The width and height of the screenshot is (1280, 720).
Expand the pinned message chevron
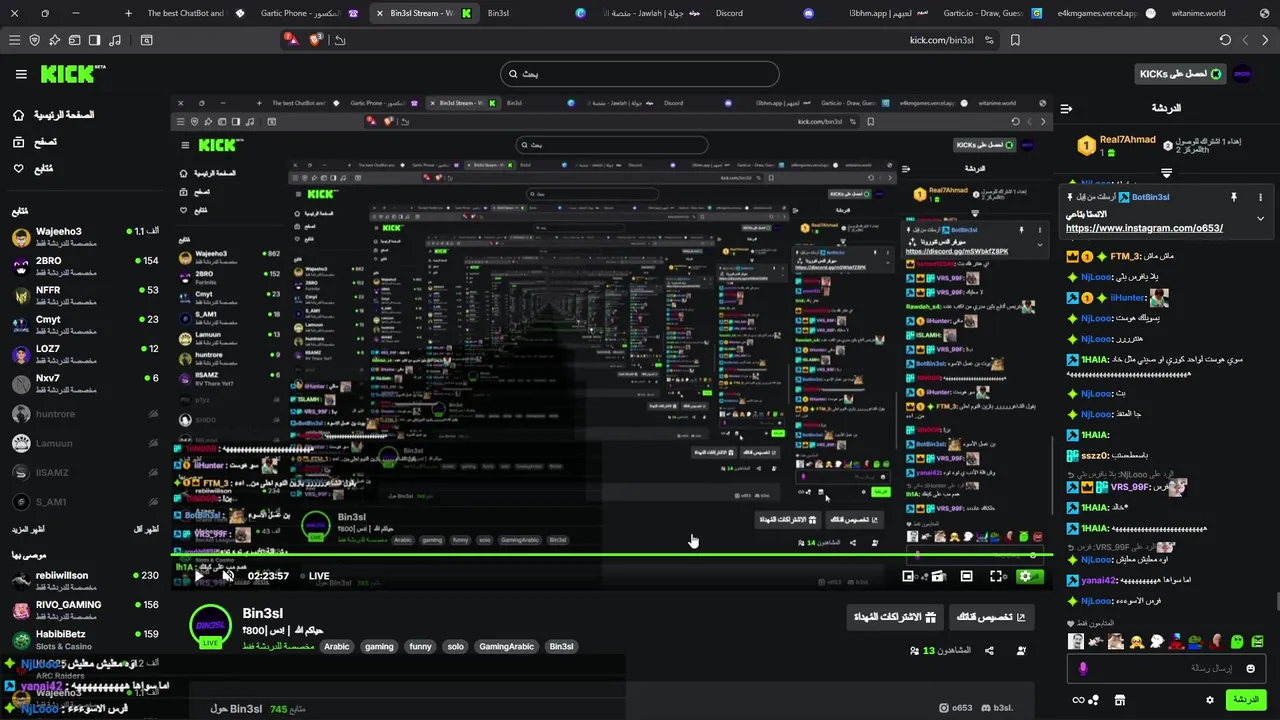tap(1260, 218)
